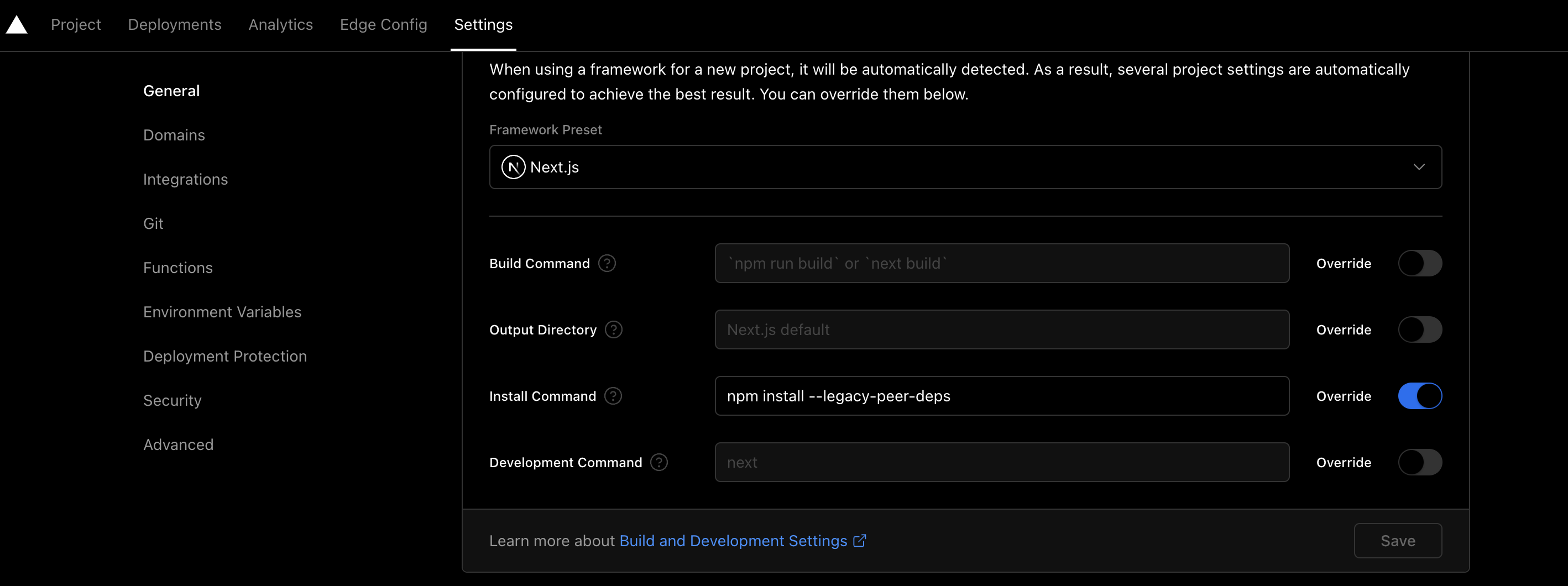Click the Save button
This screenshot has height=586, width=1568.
tap(1398, 540)
